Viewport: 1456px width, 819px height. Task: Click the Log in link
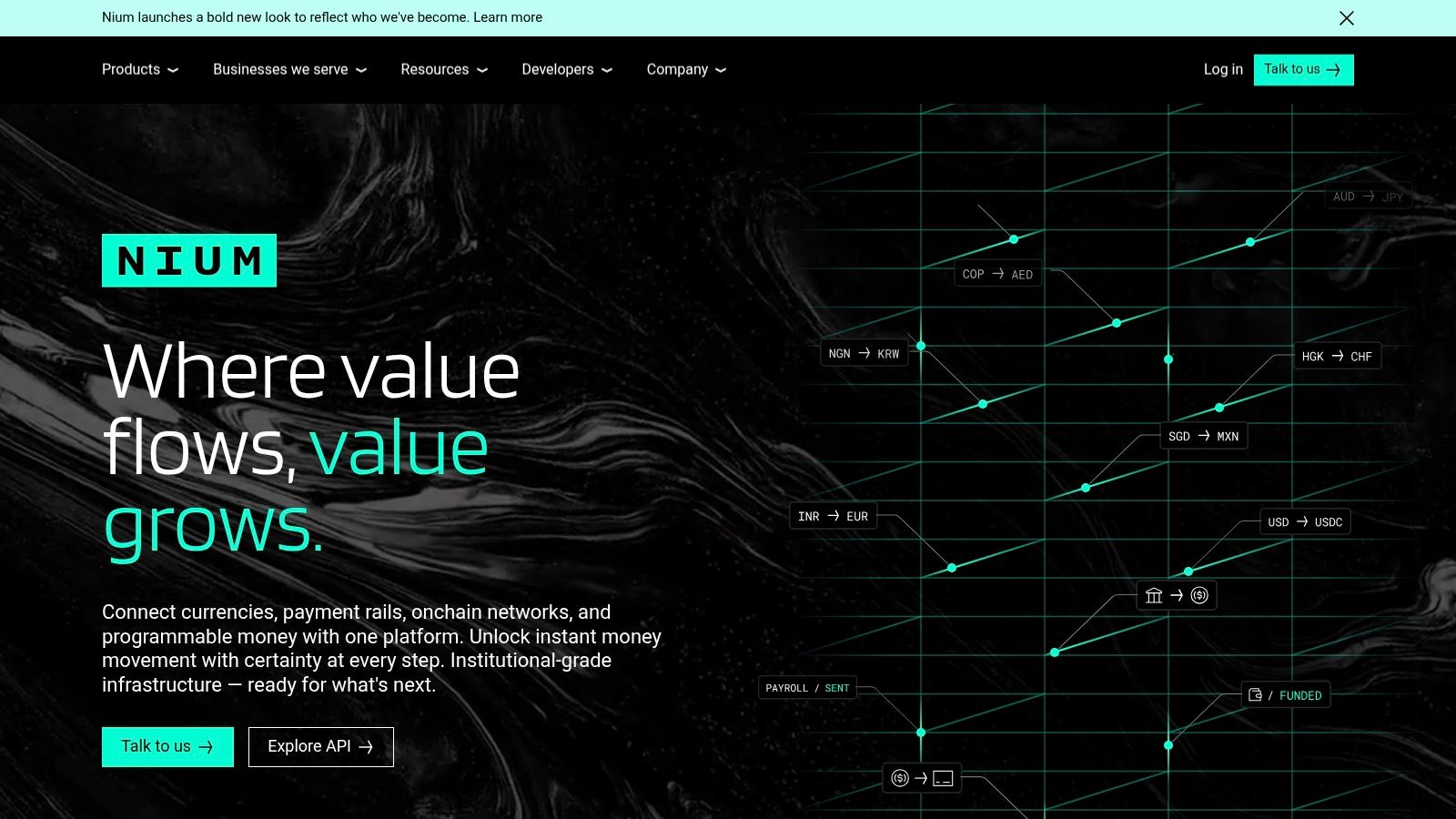1223,69
